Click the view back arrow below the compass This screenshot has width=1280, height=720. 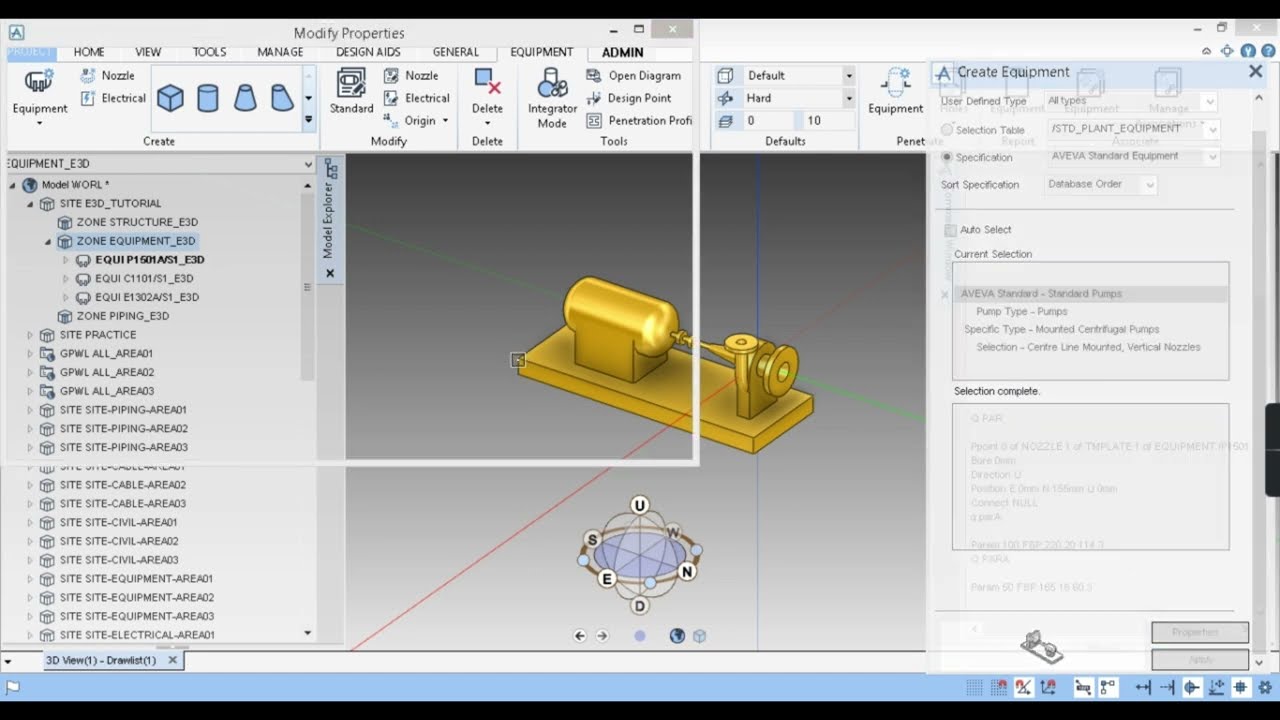580,636
